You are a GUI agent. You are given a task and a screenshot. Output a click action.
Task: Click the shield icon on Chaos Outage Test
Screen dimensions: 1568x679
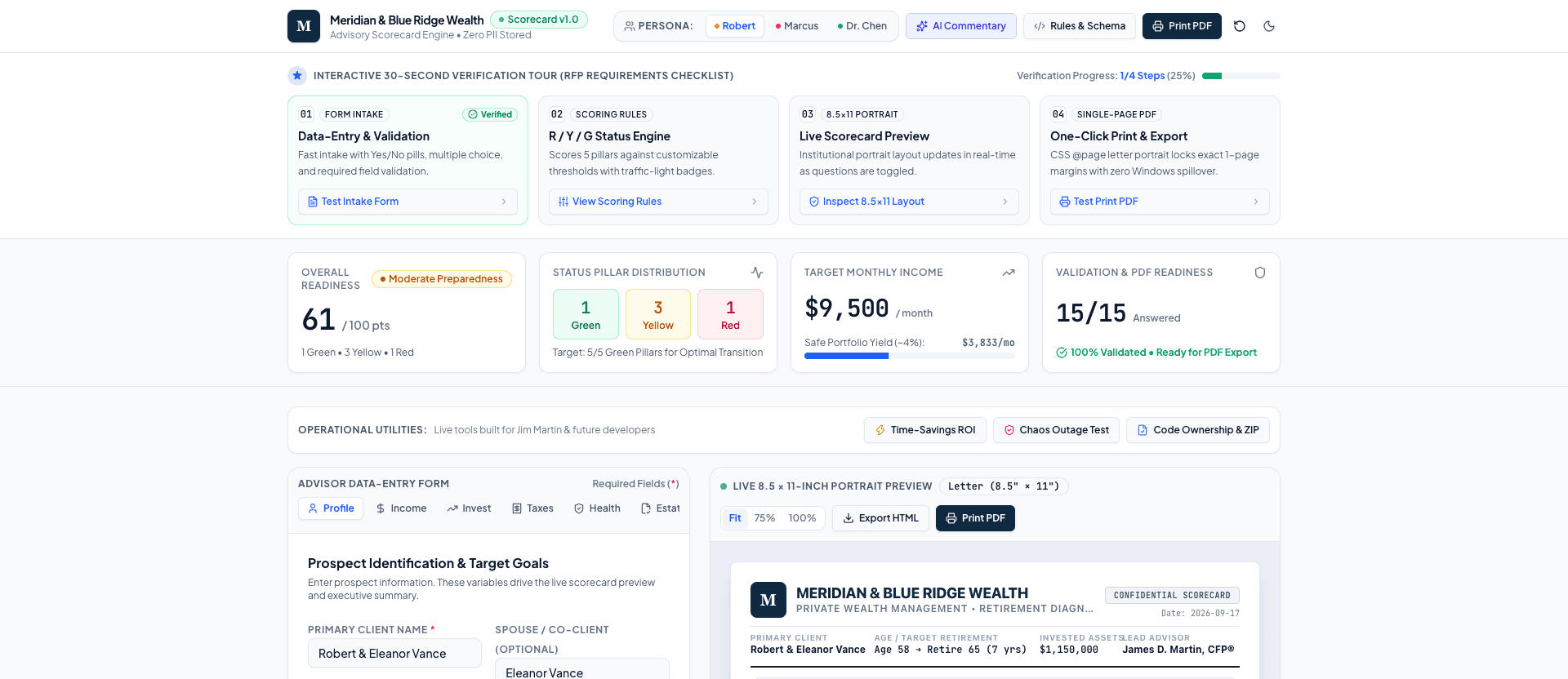(1009, 430)
